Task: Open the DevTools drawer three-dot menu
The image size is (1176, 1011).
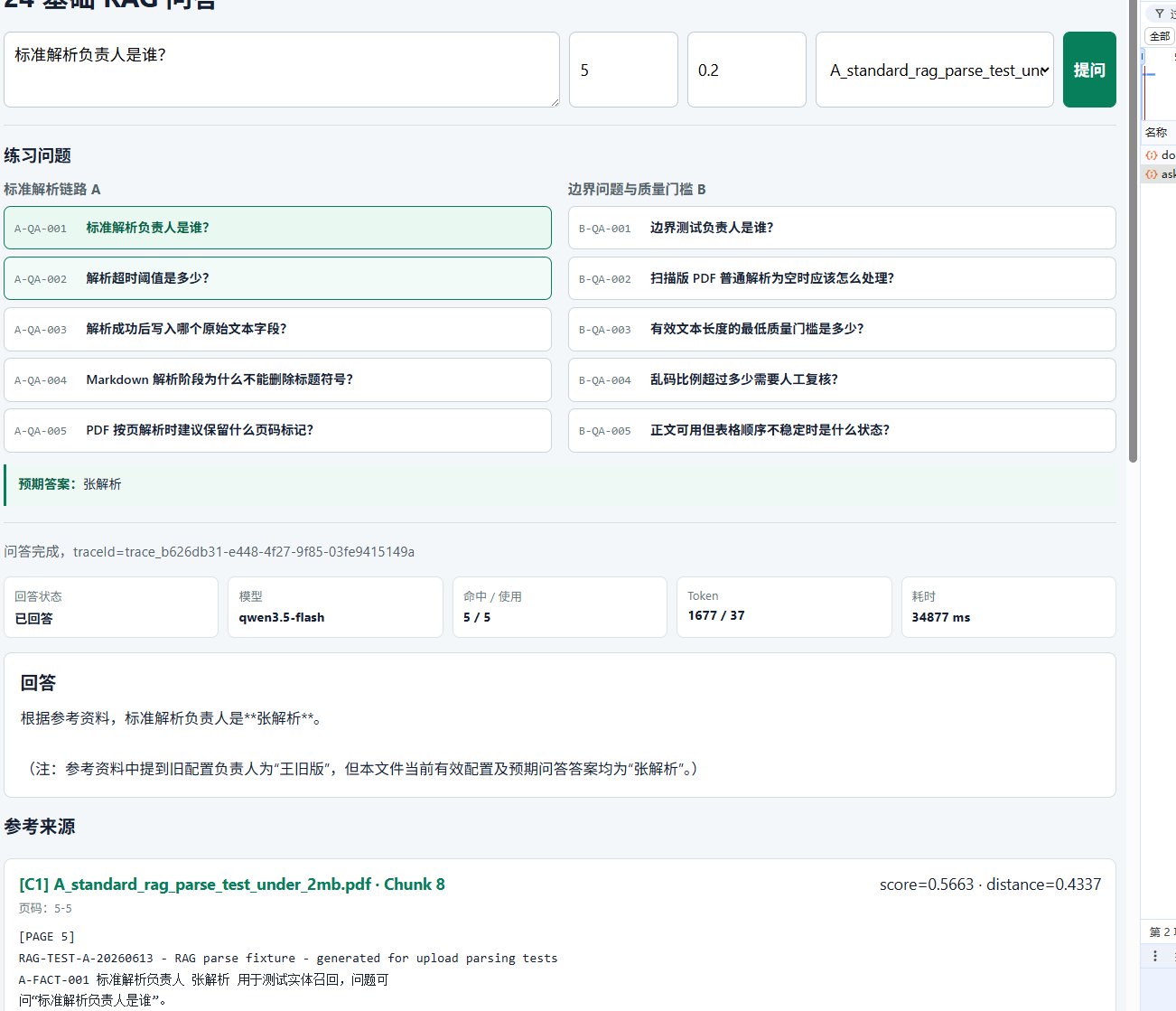Action: pyautogui.click(x=1155, y=955)
